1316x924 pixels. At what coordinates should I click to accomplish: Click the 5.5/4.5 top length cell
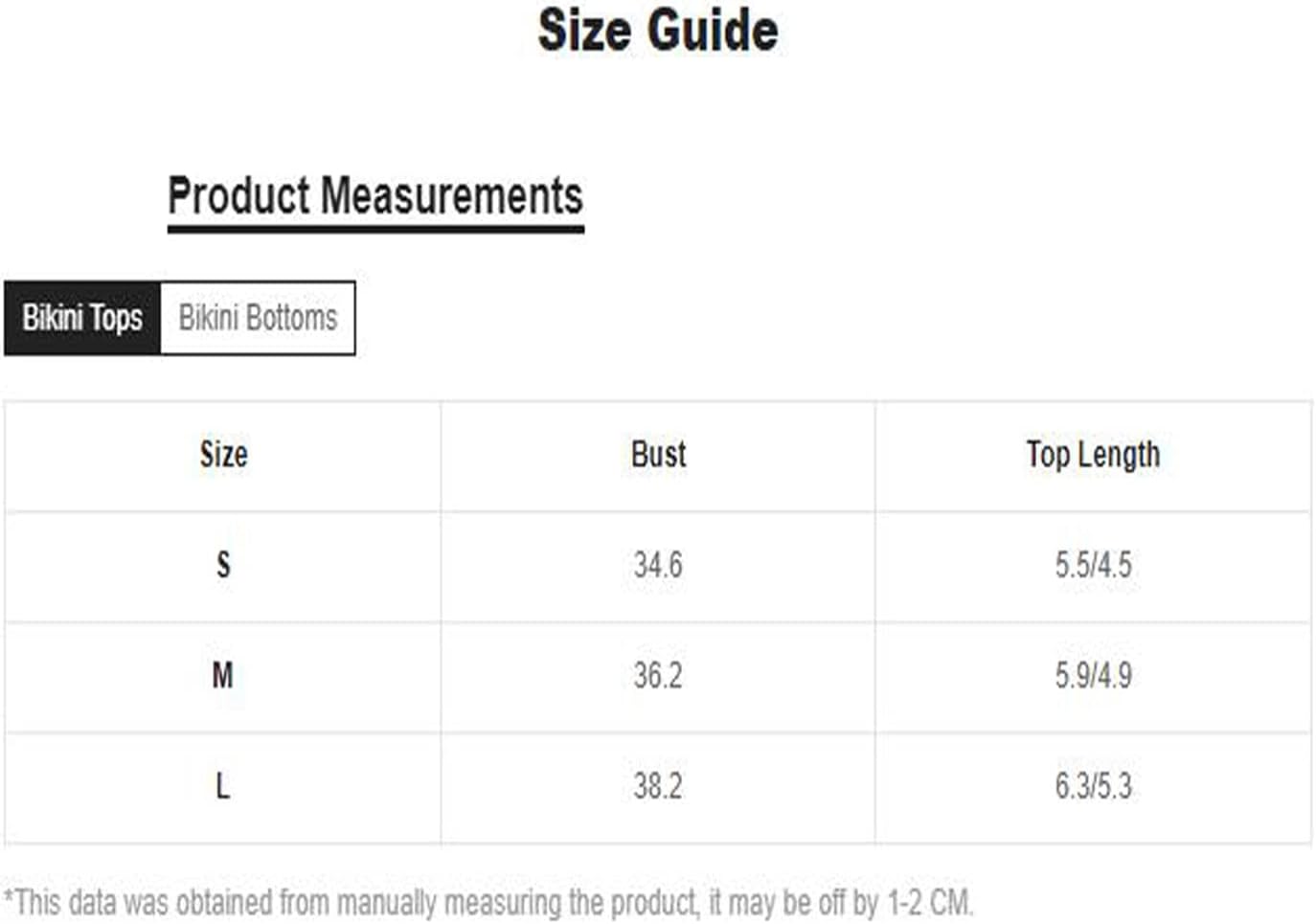point(1093,565)
